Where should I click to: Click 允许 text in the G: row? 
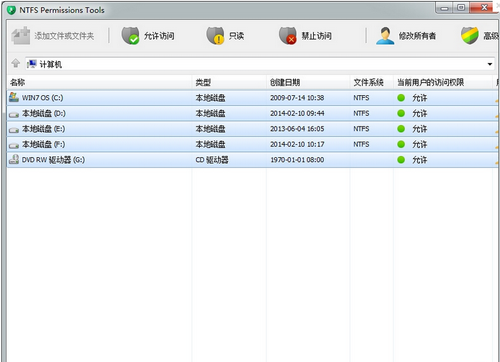(x=420, y=160)
